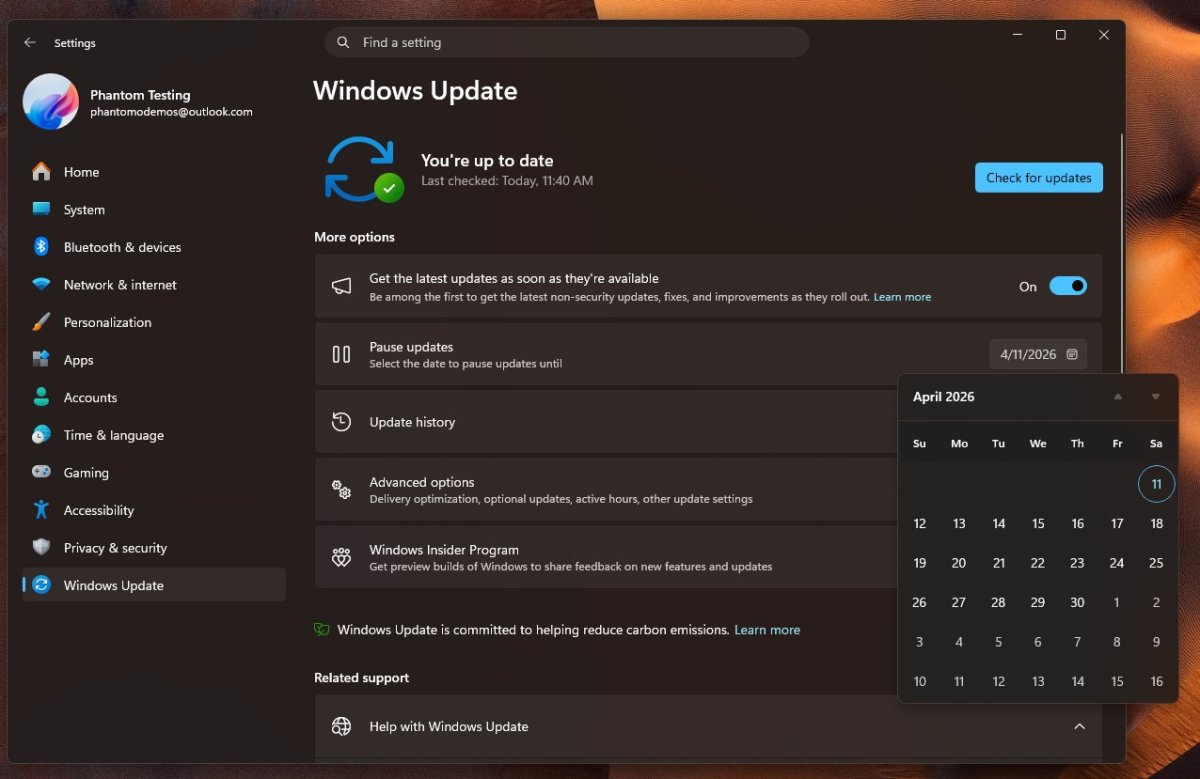Click the back arrow in Settings
Viewport: 1200px width, 779px height.
29,42
